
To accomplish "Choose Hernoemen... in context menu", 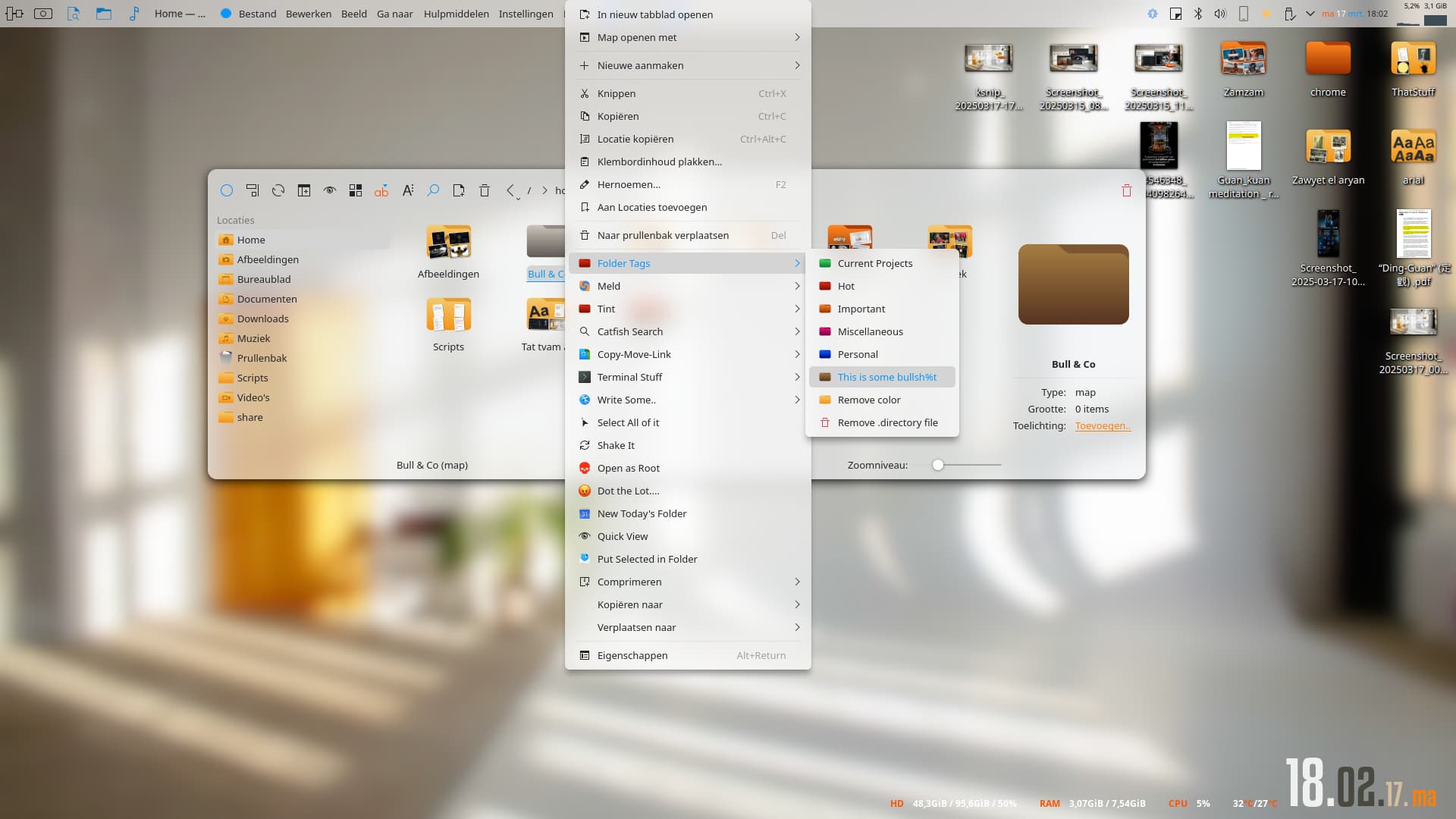I will pyautogui.click(x=688, y=184).
